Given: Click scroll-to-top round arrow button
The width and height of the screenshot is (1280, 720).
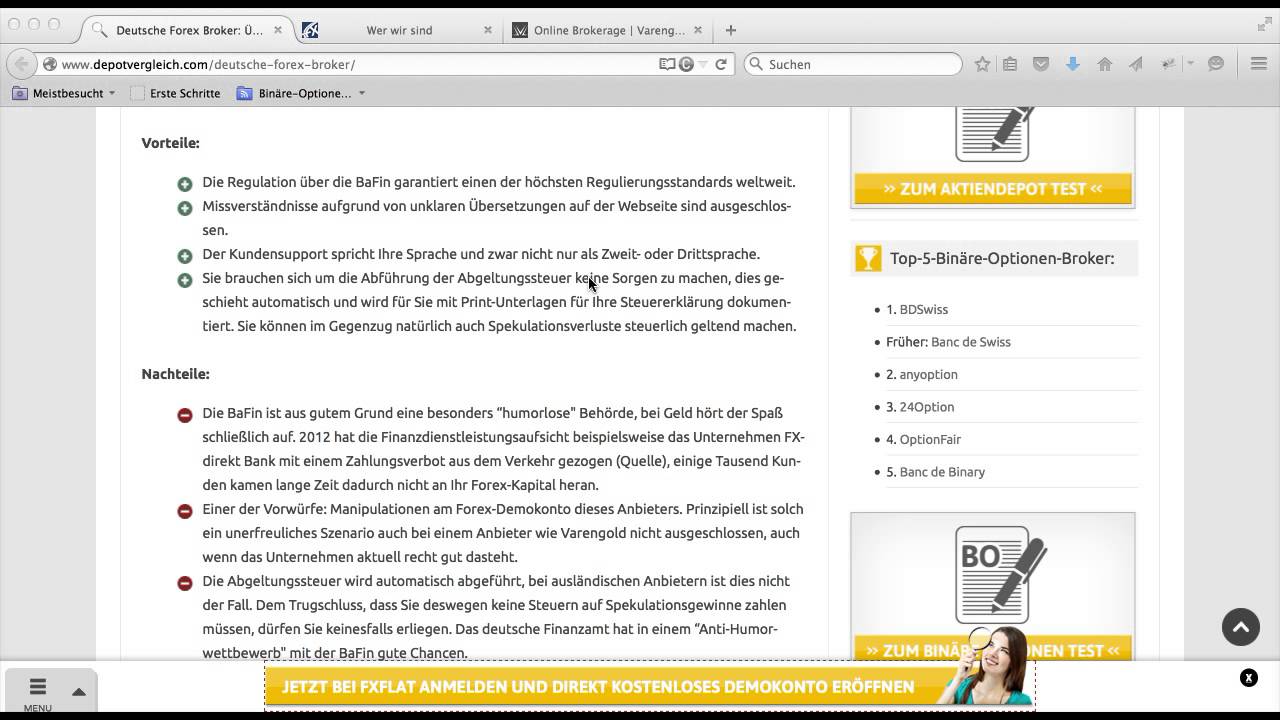Looking at the screenshot, I should pyautogui.click(x=1241, y=627).
